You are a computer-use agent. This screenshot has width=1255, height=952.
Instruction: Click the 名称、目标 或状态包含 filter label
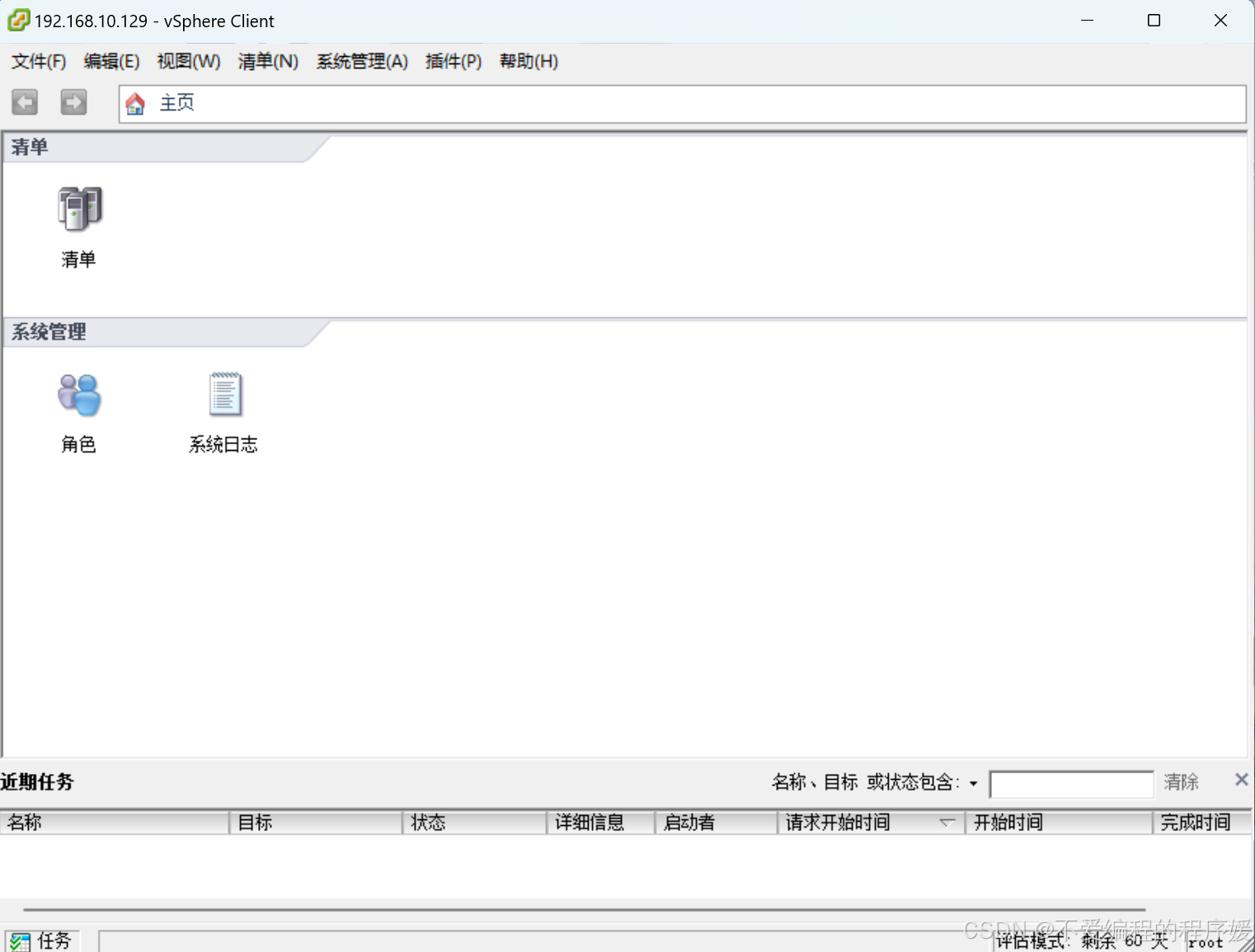click(866, 781)
